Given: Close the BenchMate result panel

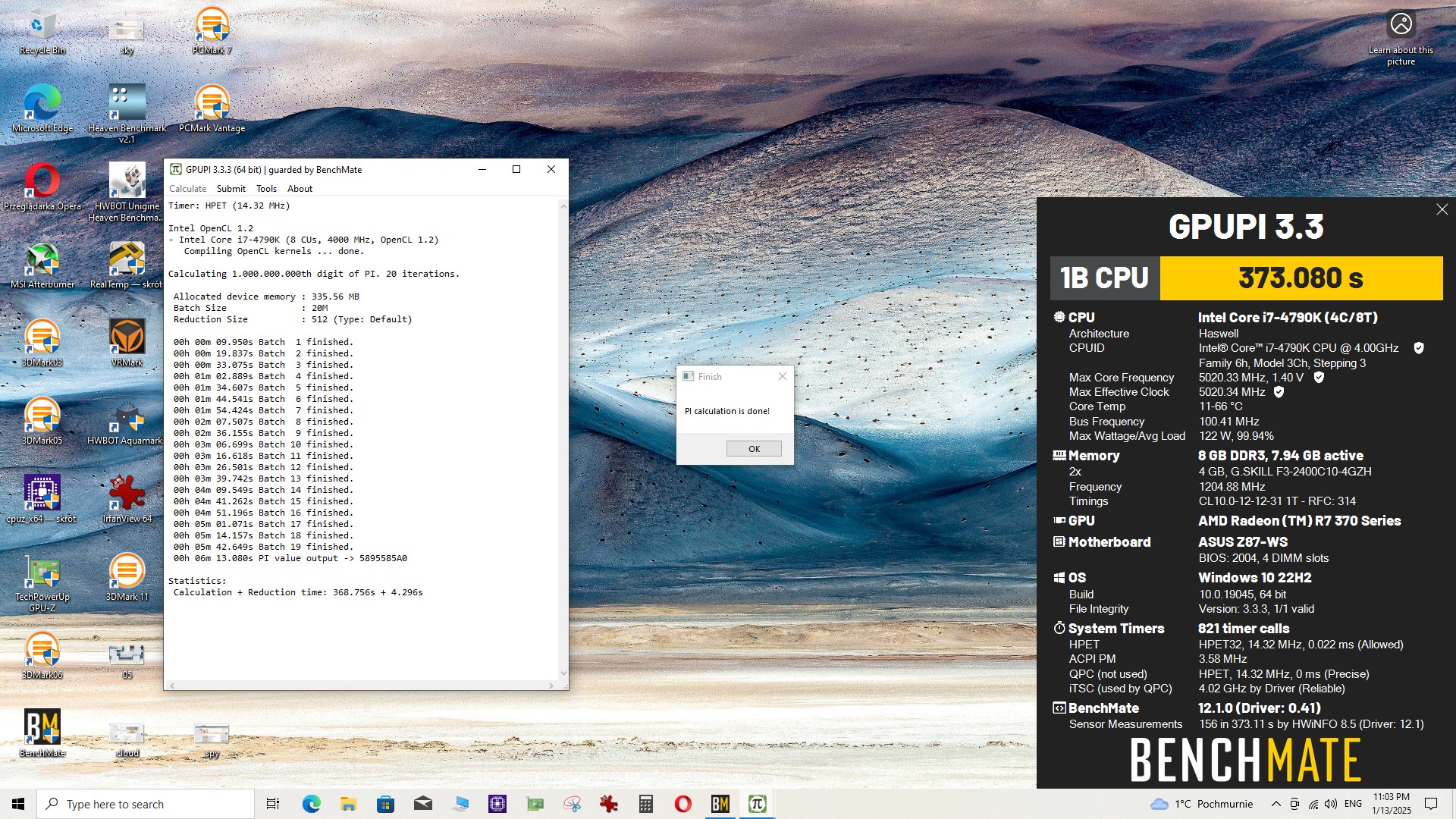Looking at the screenshot, I should click(x=1442, y=209).
